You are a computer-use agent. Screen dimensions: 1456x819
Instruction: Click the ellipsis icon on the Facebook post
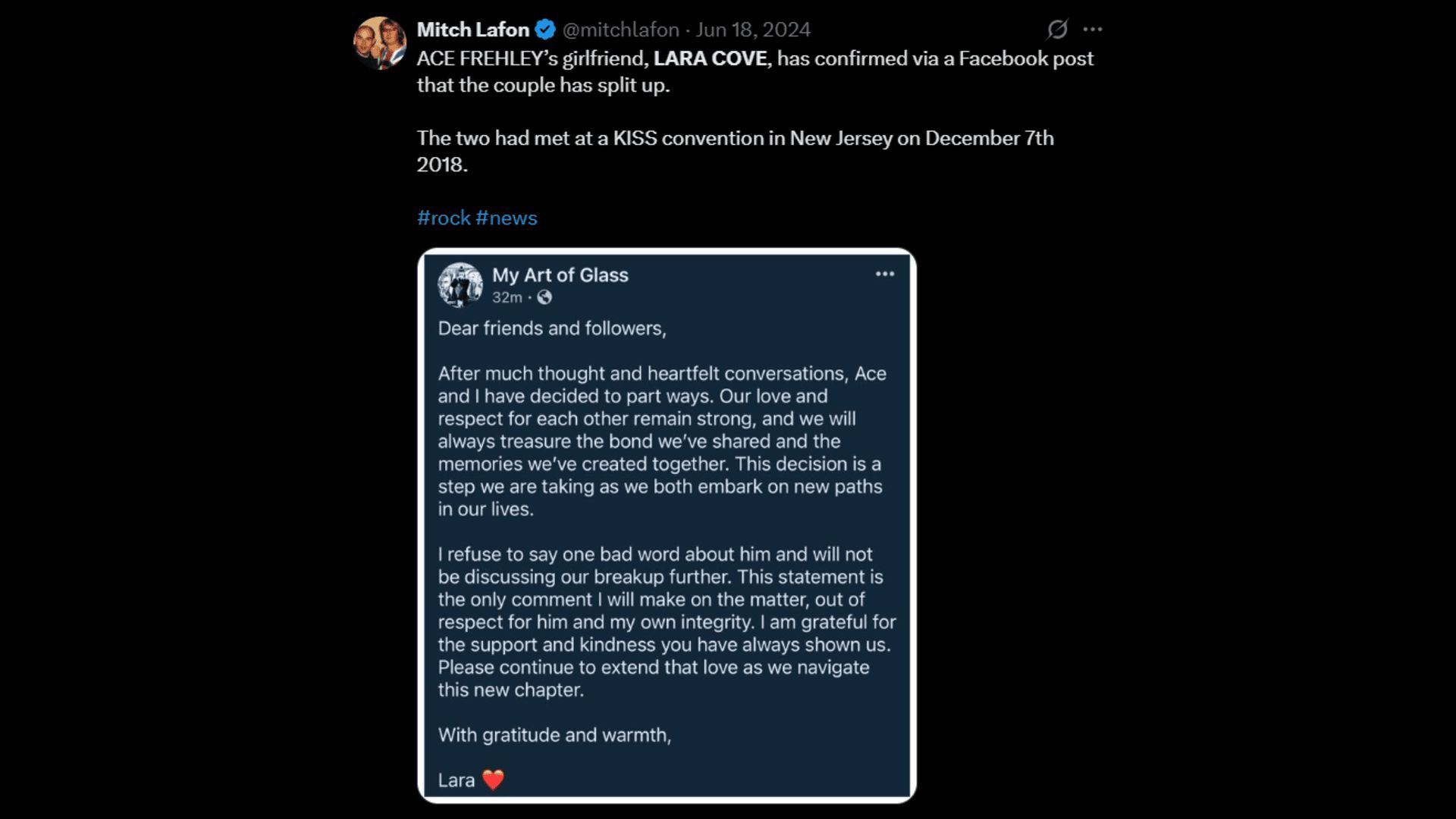pos(885,275)
